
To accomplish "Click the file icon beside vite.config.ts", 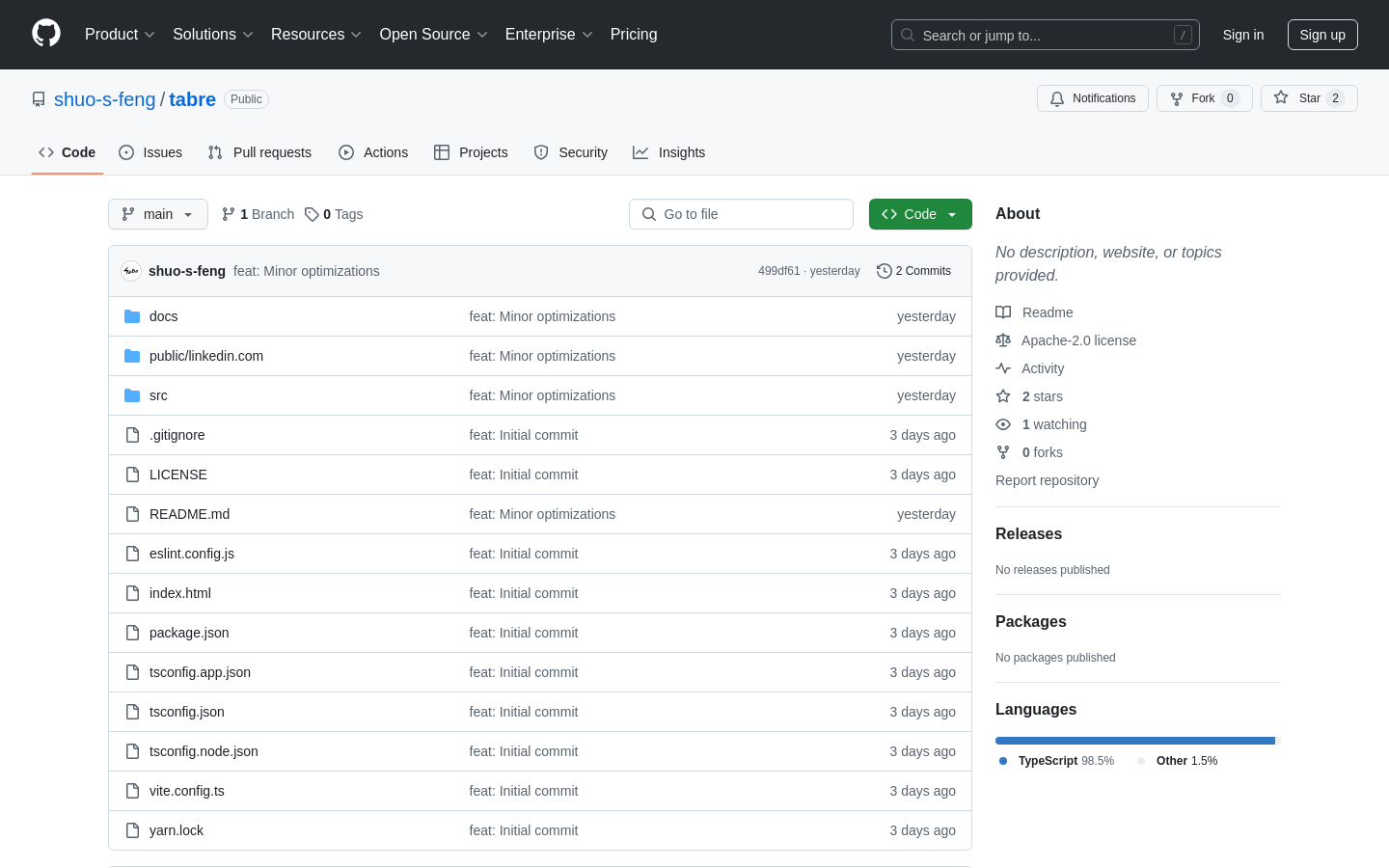I will click(x=132, y=791).
